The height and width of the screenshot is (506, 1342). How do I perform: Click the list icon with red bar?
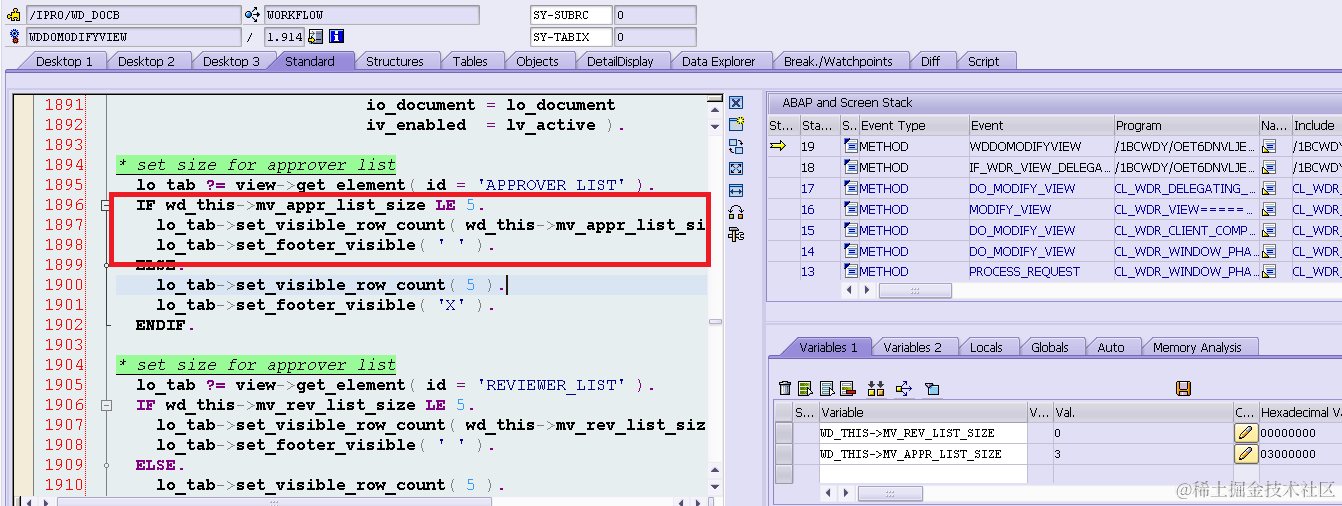[847, 388]
